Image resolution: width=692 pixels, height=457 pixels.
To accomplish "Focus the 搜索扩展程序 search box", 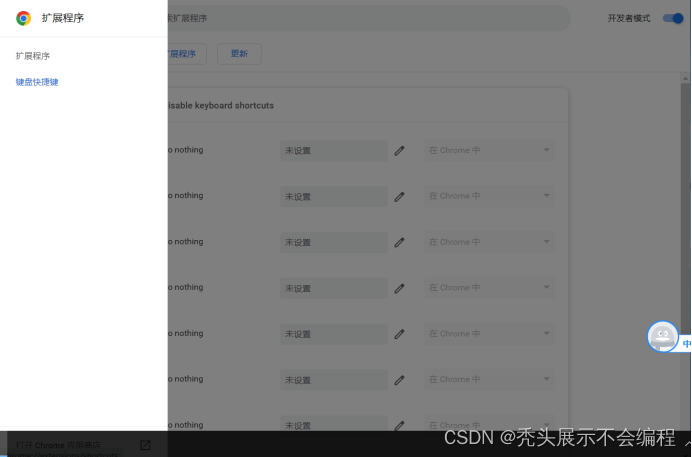I will pos(369,18).
